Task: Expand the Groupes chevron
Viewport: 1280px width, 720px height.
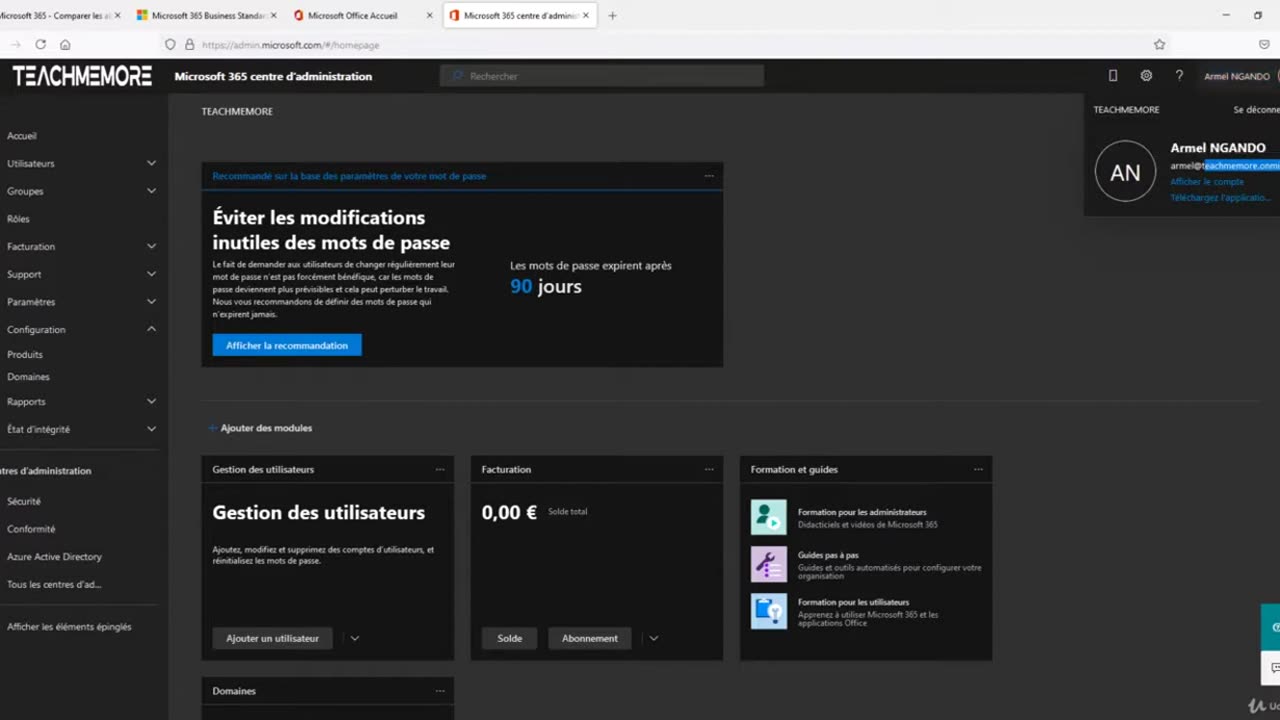Action: [x=151, y=191]
